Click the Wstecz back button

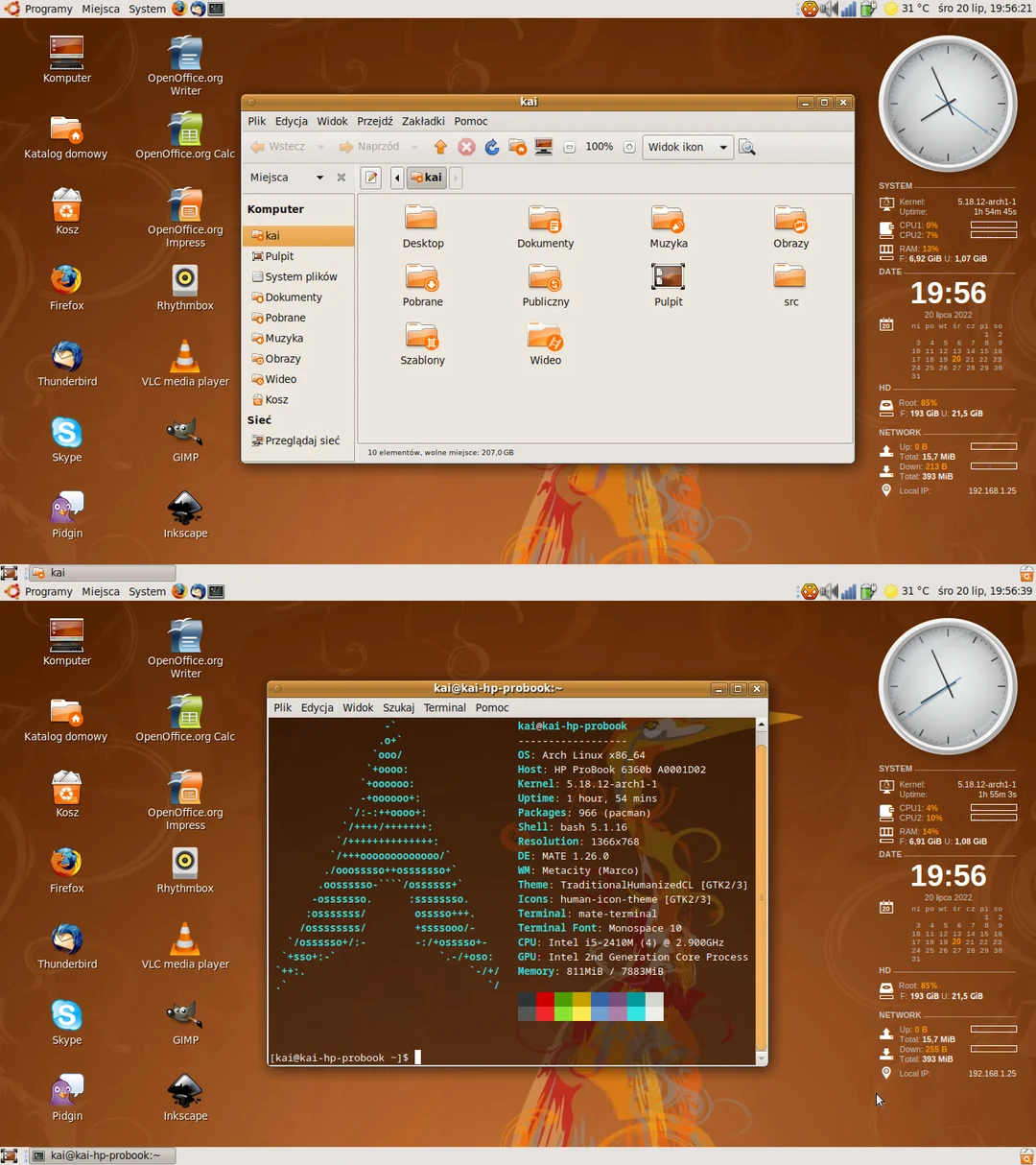pyautogui.click(x=278, y=146)
